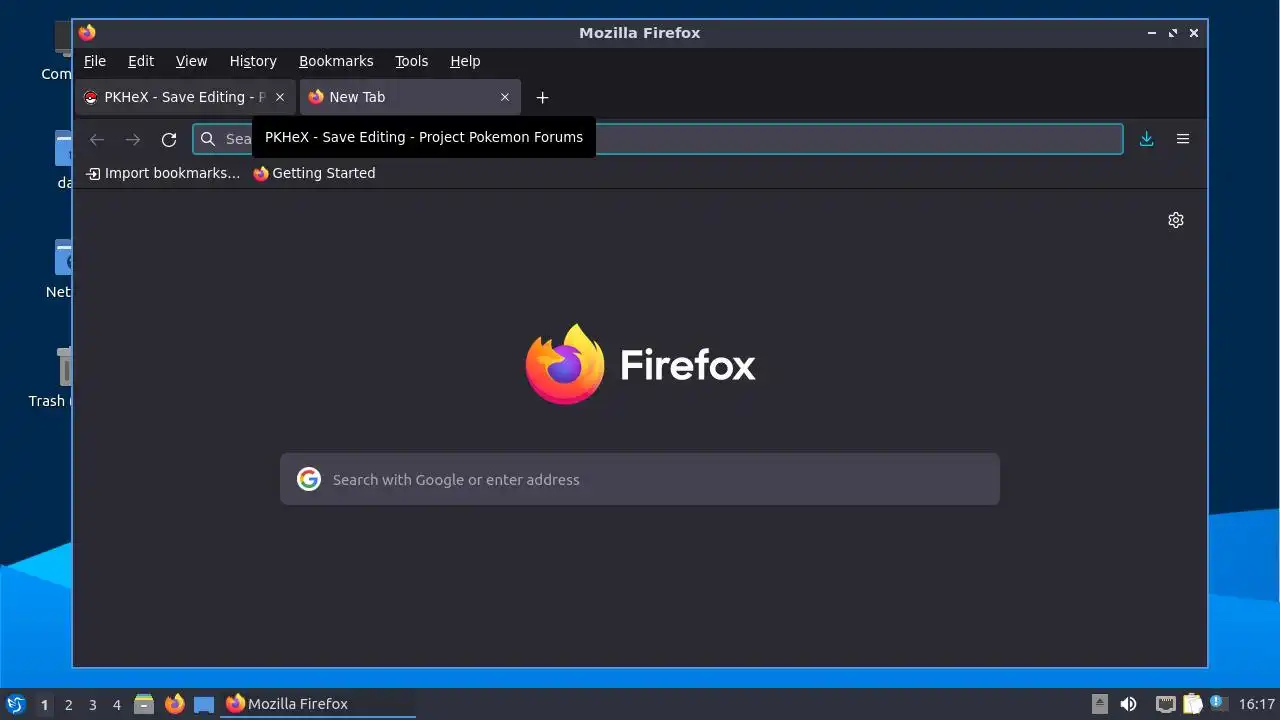
Task: Open the Bookmarks menu
Action: point(336,61)
